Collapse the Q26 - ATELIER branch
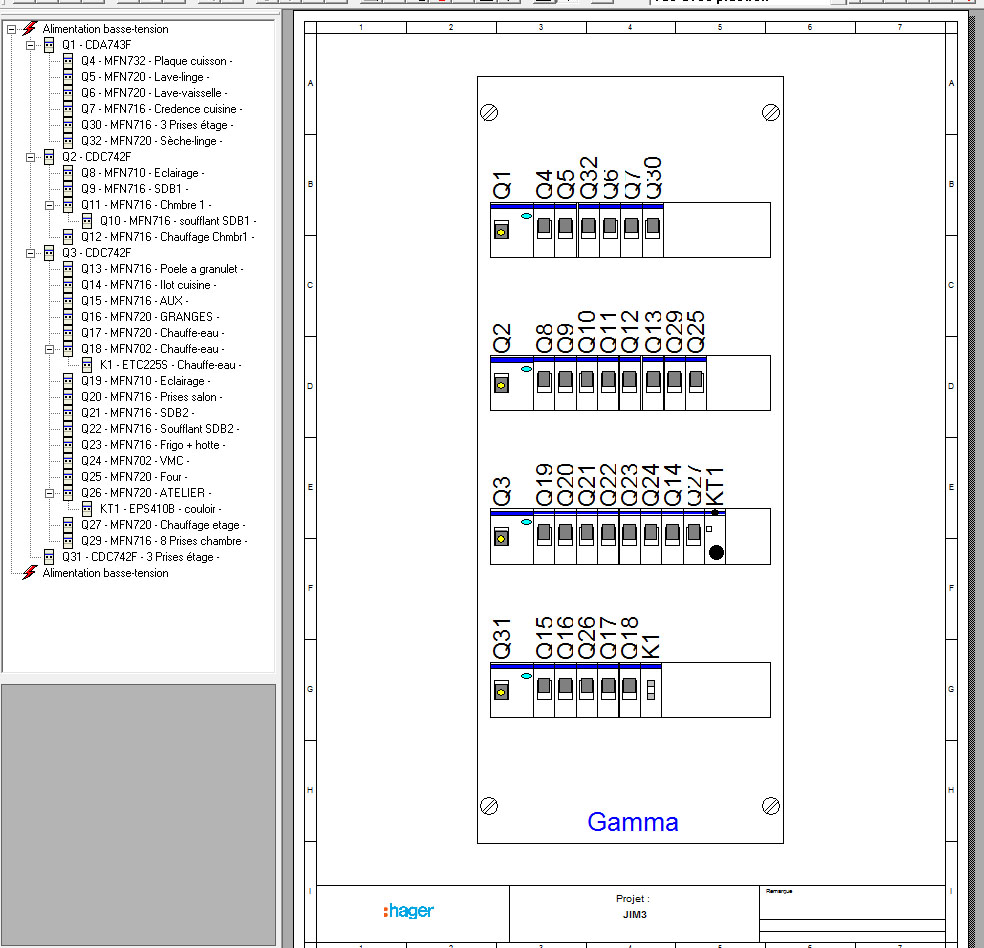 point(50,493)
